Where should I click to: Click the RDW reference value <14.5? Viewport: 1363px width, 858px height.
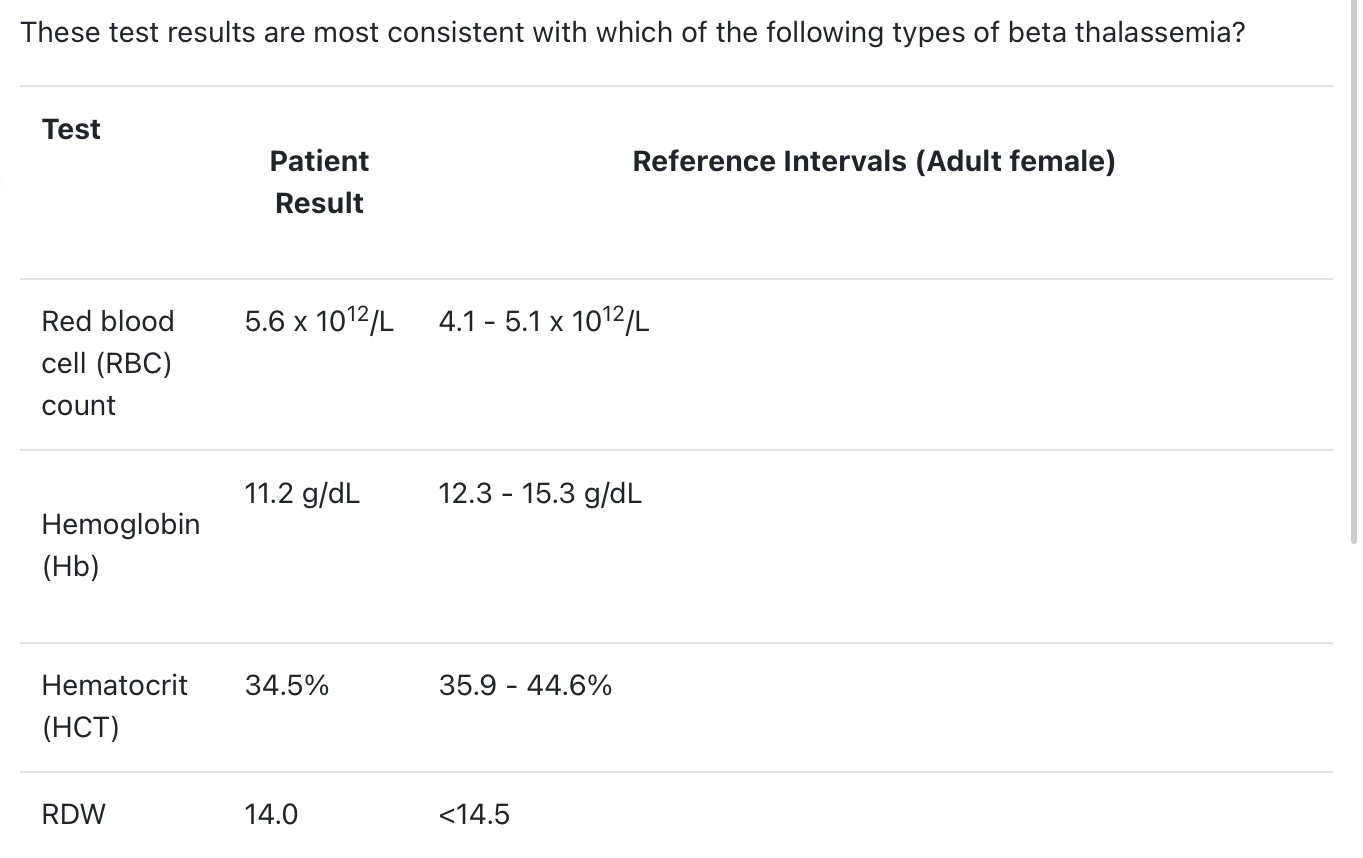474,814
